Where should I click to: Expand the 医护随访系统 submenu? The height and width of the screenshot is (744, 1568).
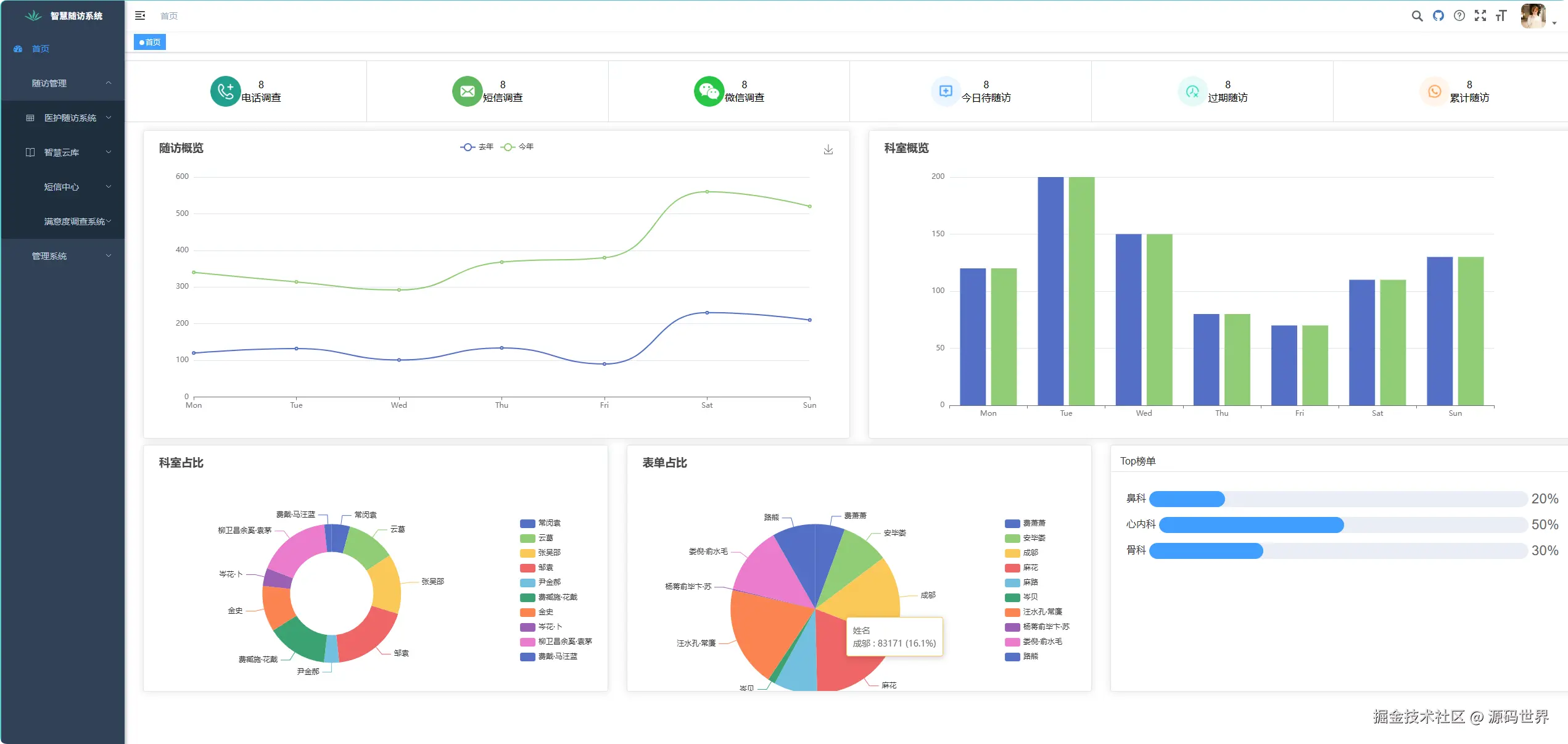[69, 118]
